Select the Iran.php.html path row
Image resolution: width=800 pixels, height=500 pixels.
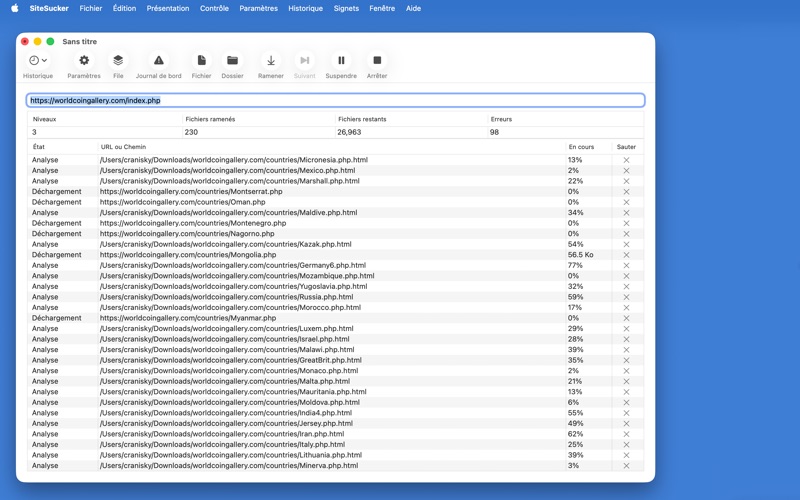[x=336, y=434]
